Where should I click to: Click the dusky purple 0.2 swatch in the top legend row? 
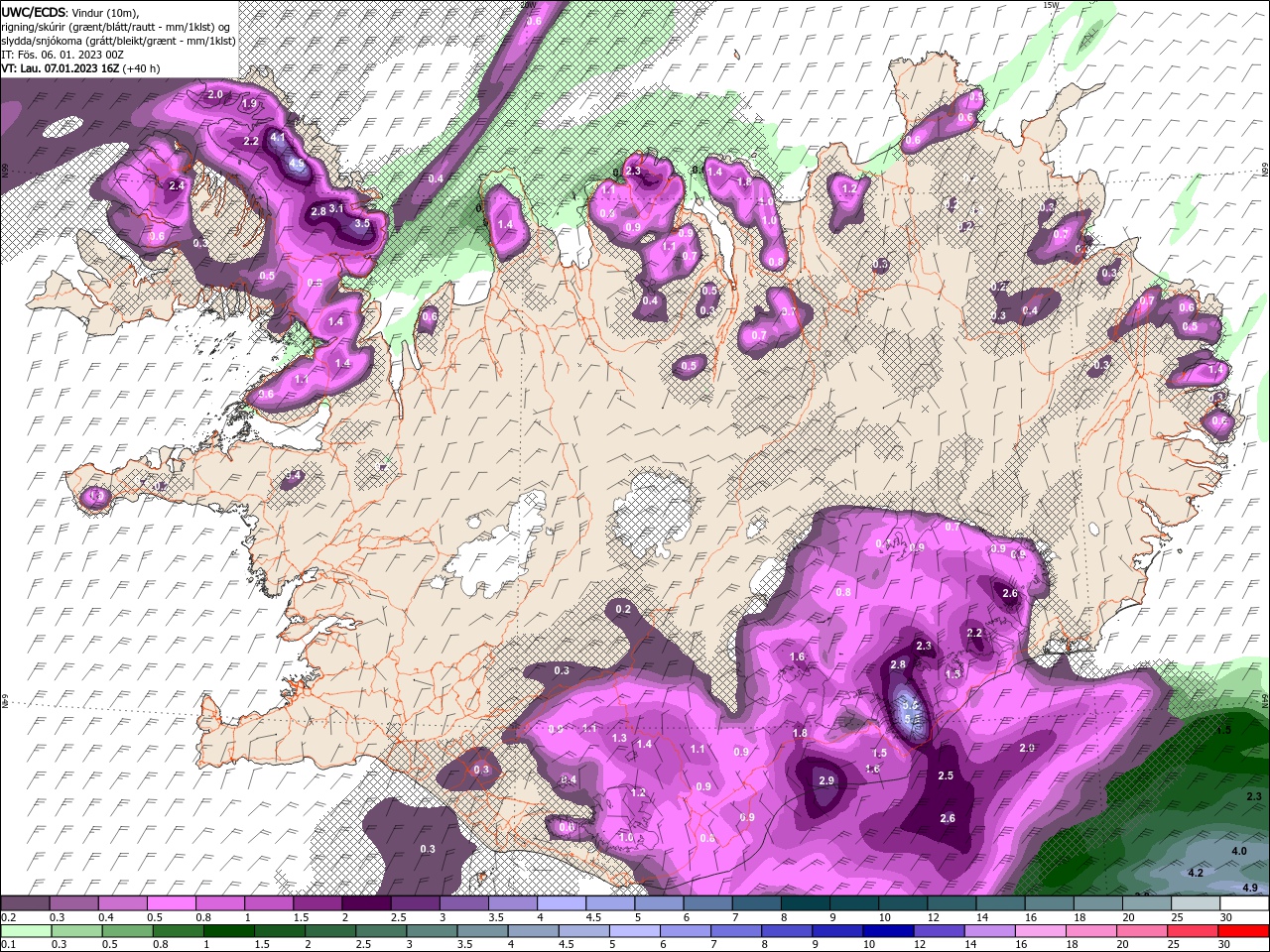pyautogui.click(x=25, y=903)
